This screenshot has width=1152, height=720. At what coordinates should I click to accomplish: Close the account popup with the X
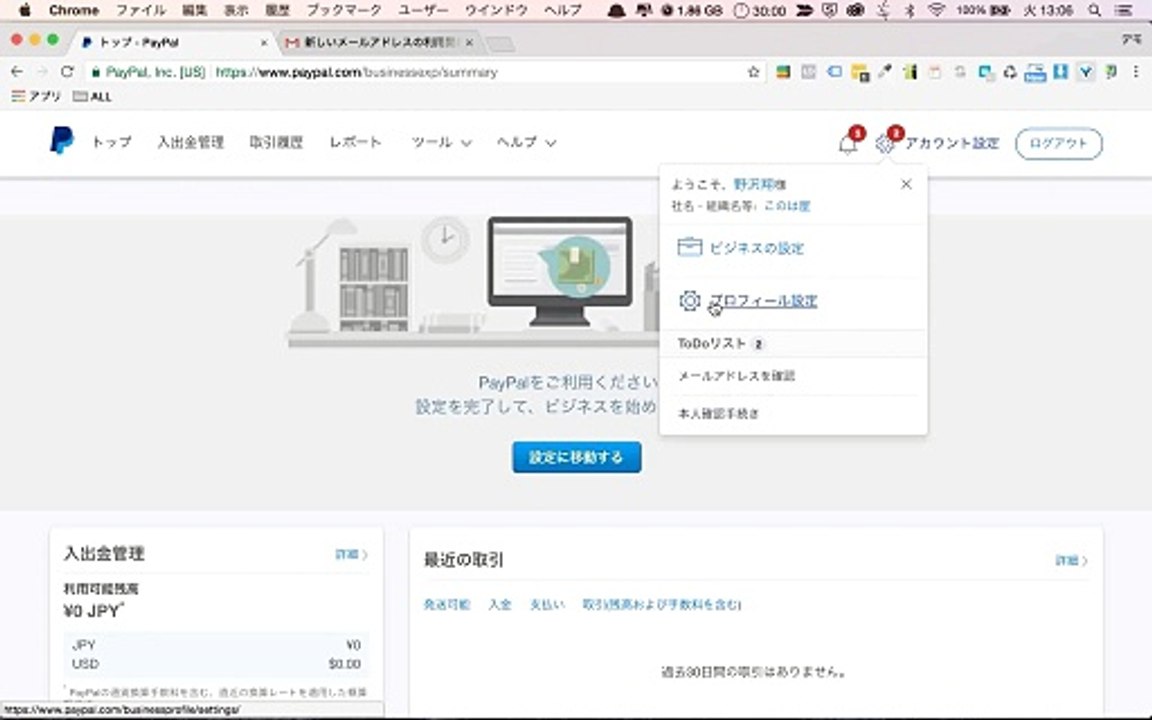906,184
